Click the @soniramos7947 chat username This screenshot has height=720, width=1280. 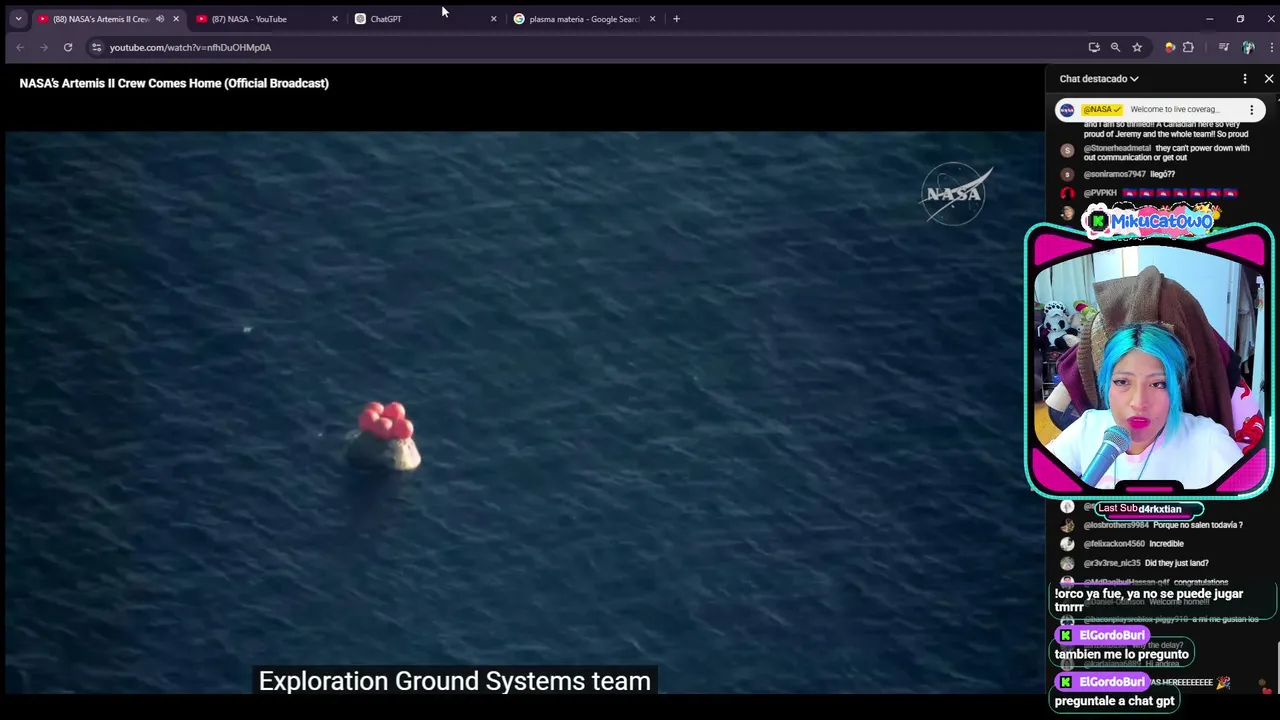pyautogui.click(x=1114, y=174)
